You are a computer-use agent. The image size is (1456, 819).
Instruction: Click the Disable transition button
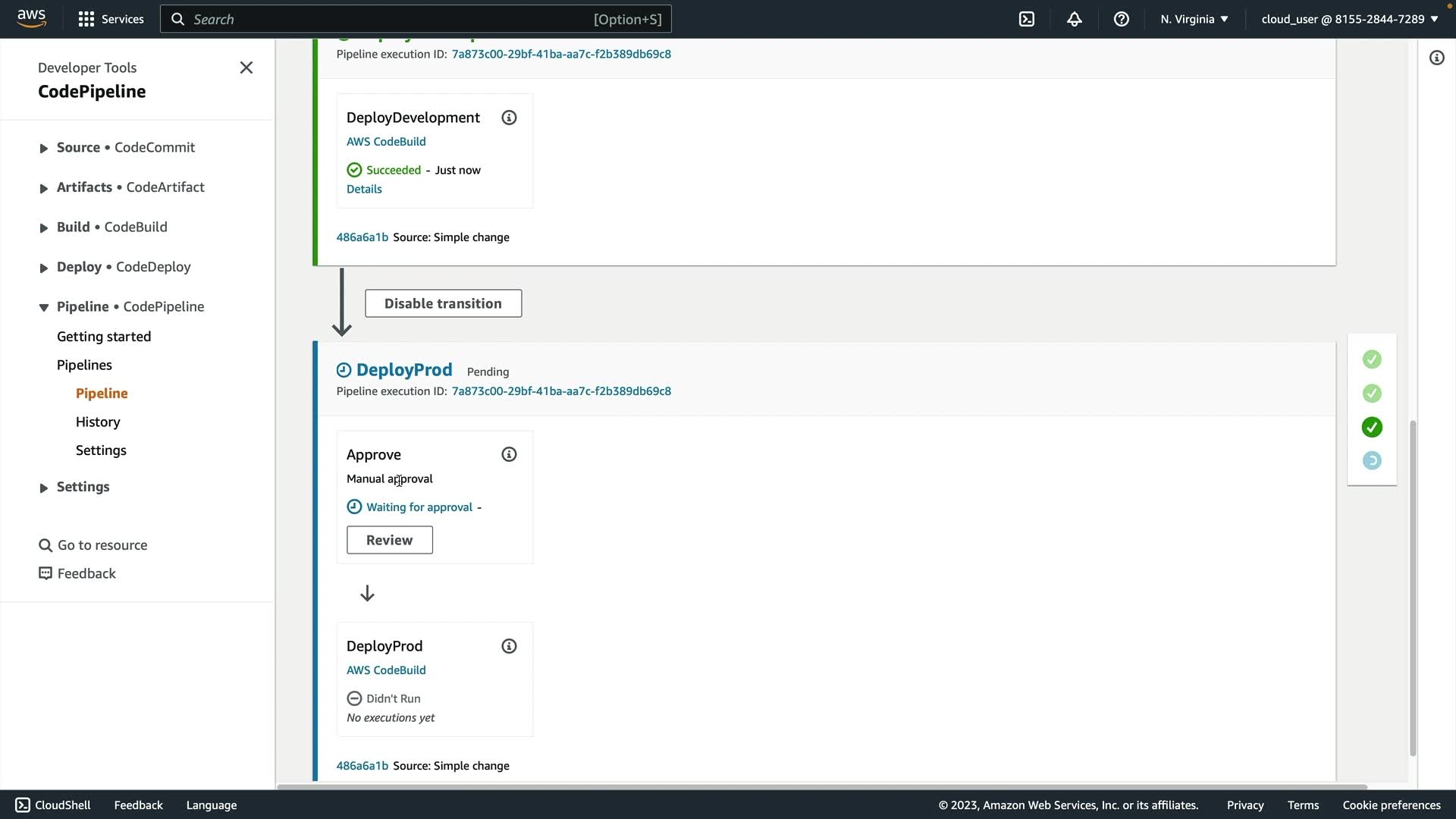coord(443,303)
